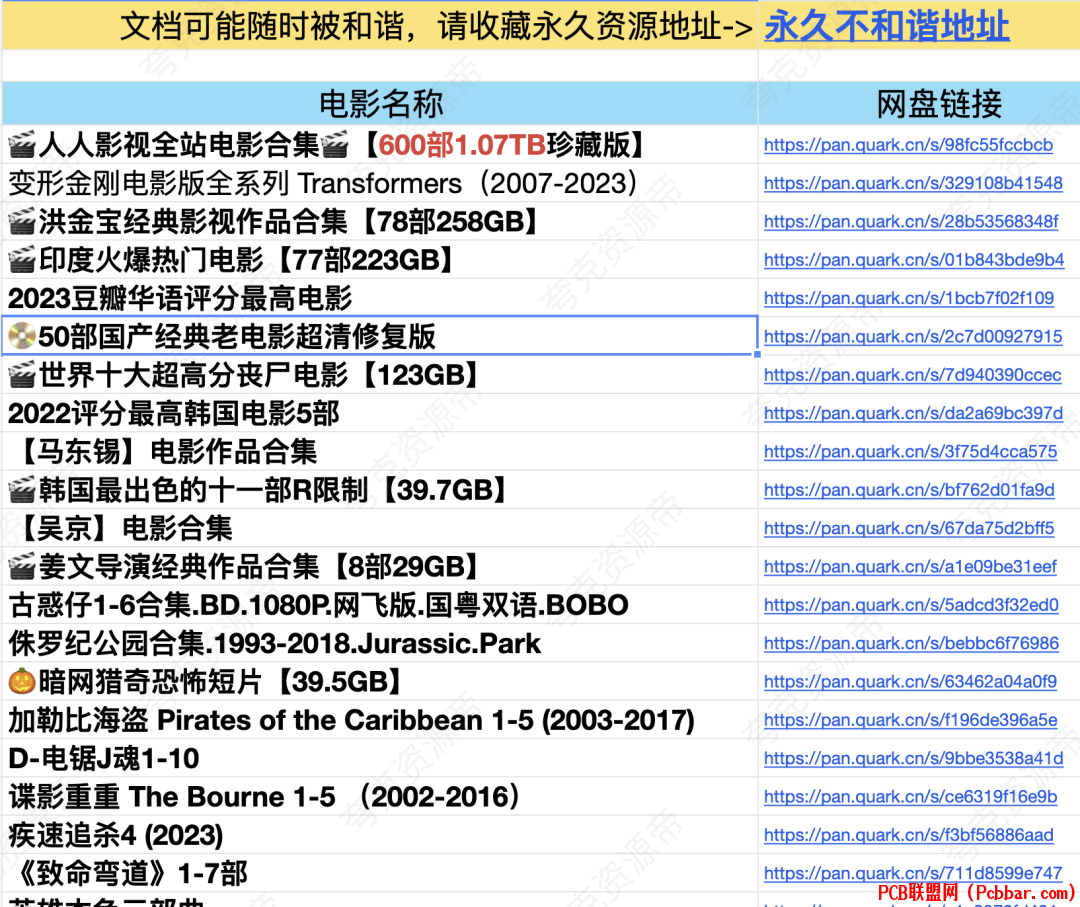The image size is (1080, 907).
Task: Select the 【马东锡】电影作品合集 cell
Action: click(380, 452)
